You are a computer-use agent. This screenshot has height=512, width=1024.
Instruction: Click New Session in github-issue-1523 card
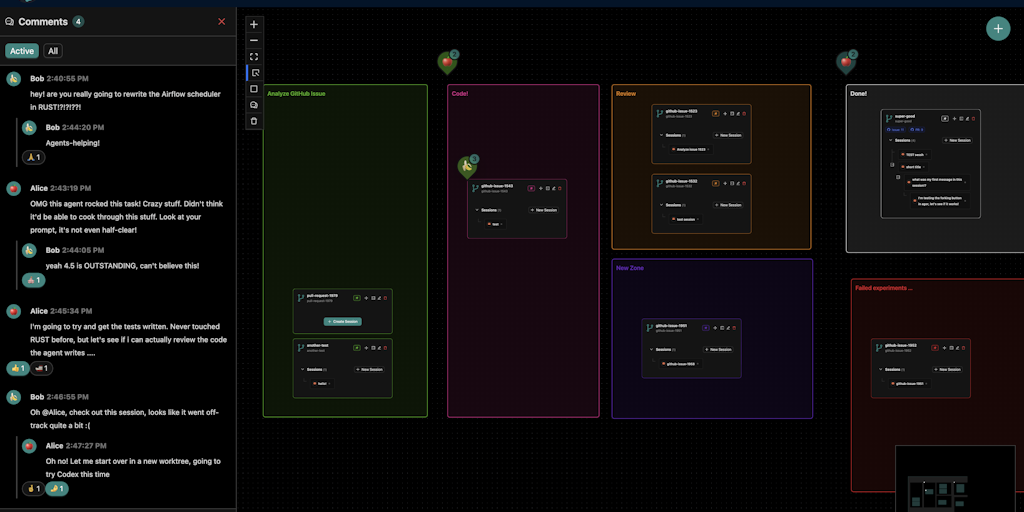pos(727,134)
